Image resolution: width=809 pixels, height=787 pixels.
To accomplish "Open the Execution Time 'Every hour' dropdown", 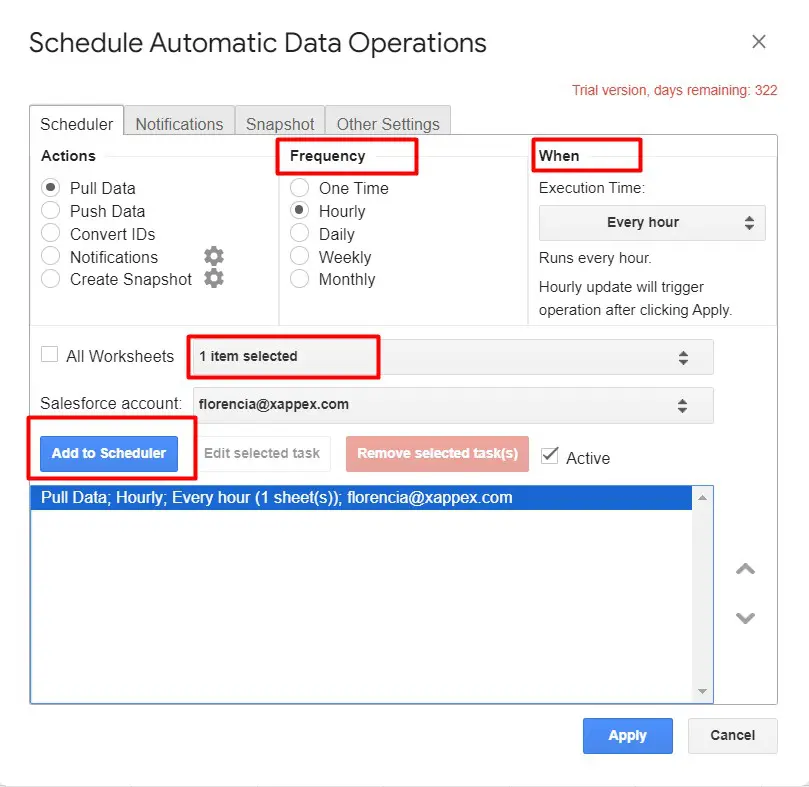I will [652, 223].
